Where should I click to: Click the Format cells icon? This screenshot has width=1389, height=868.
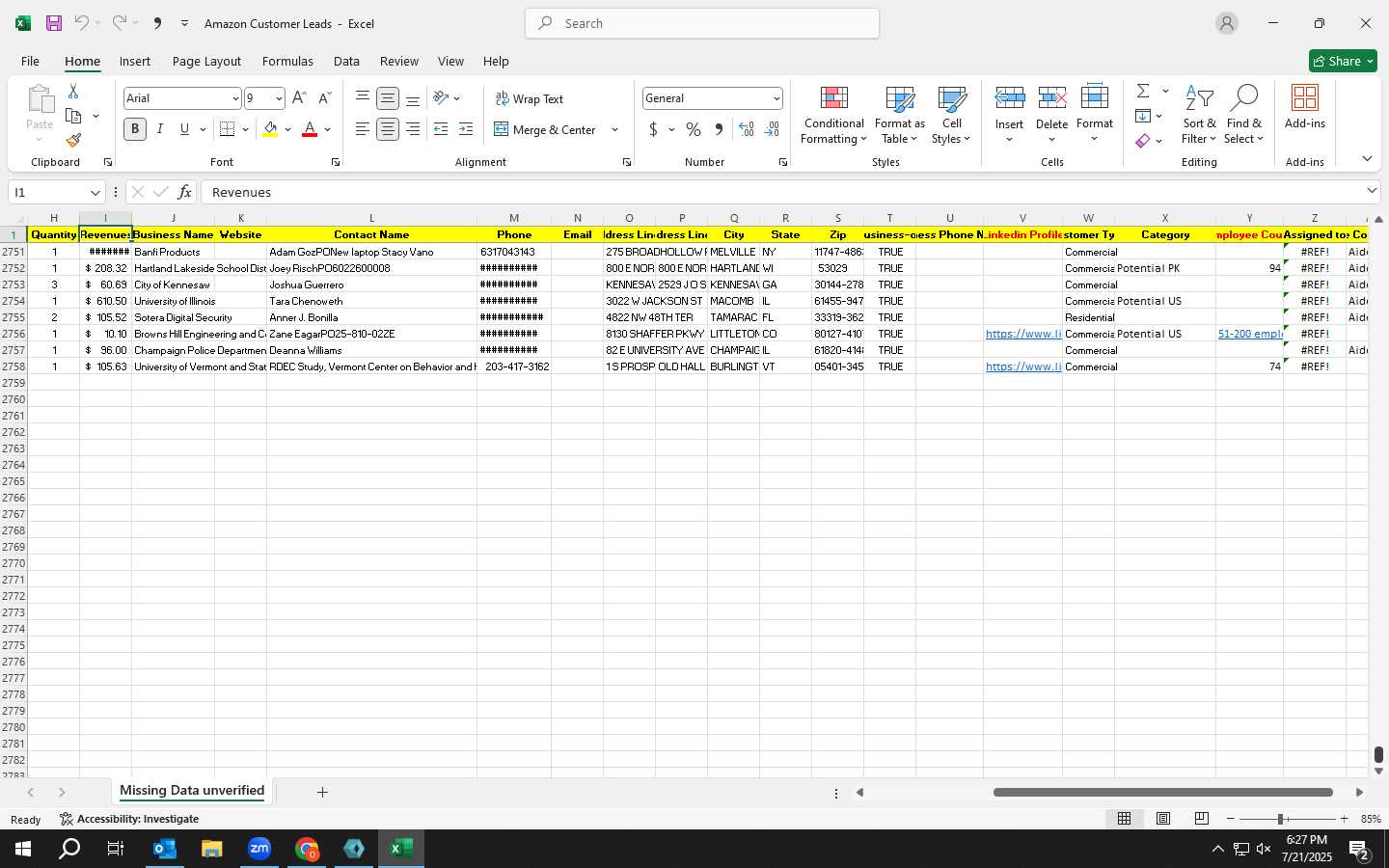point(1095,97)
